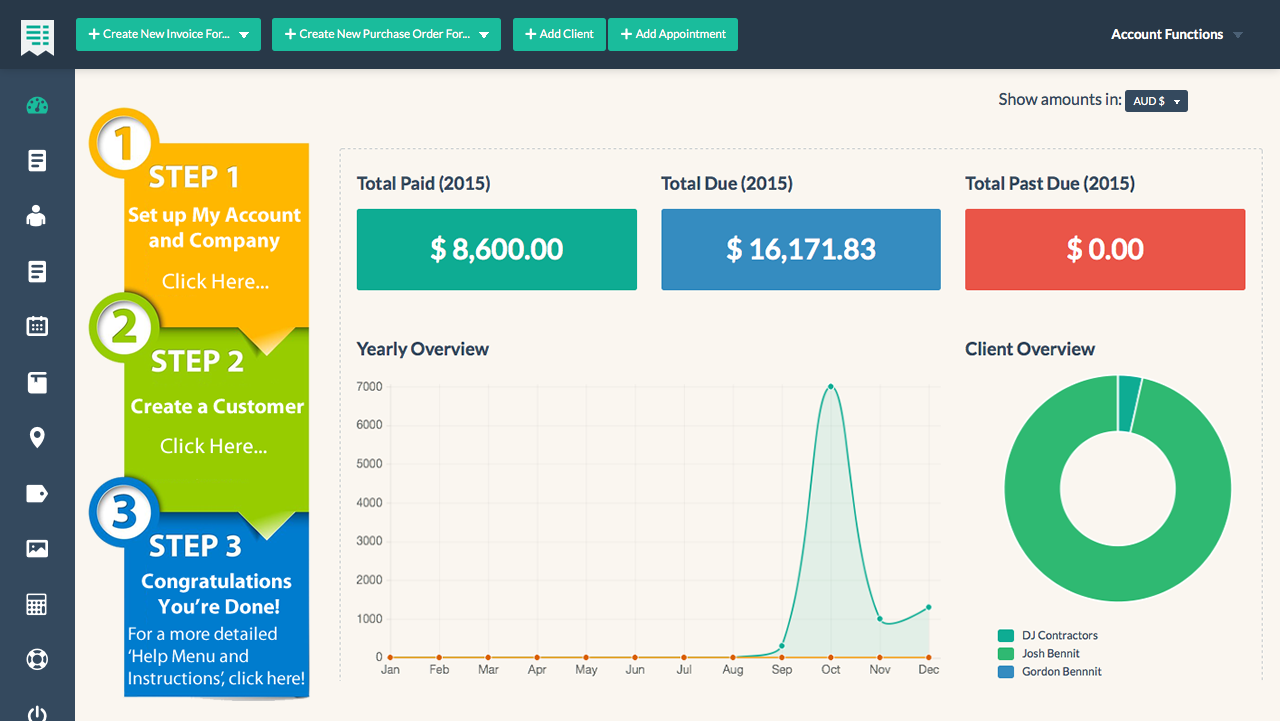Click the Add Appointment button
Image resolution: width=1280 pixels, height=721 pixels.
click(x=673, y=34)
